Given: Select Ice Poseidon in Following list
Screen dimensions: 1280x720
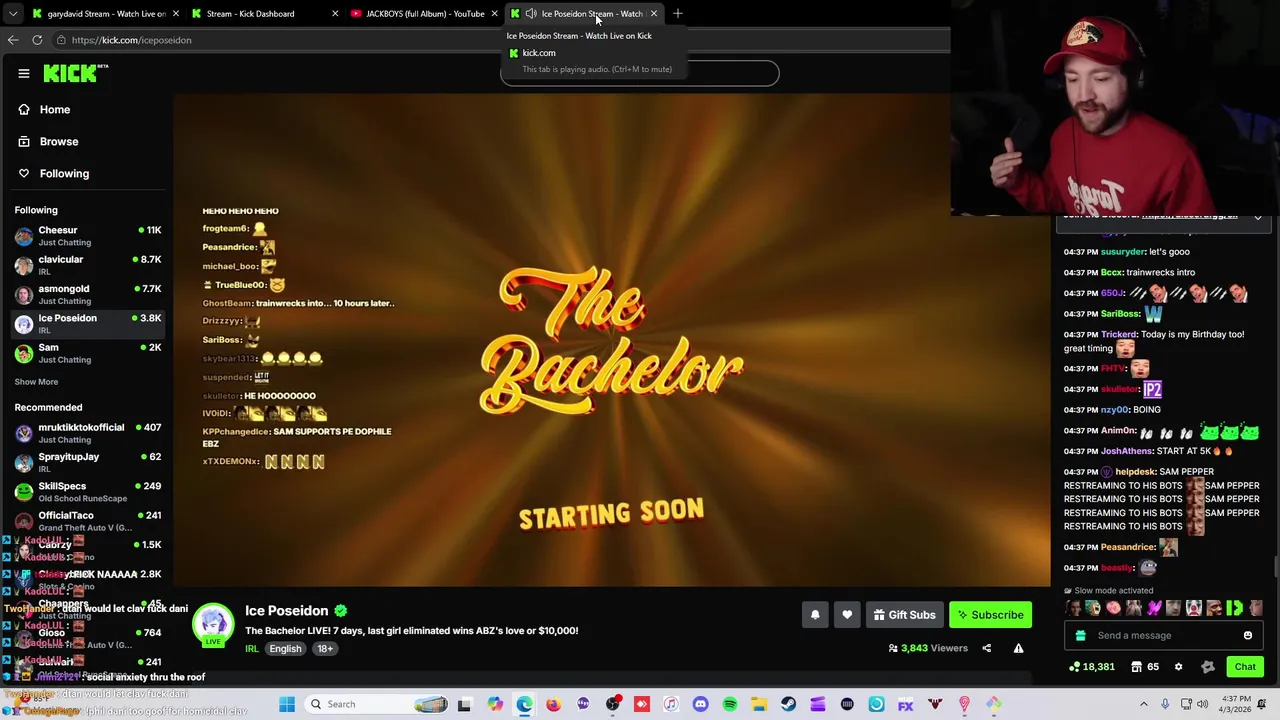Looking at the screenshot, I should [88, 323].
